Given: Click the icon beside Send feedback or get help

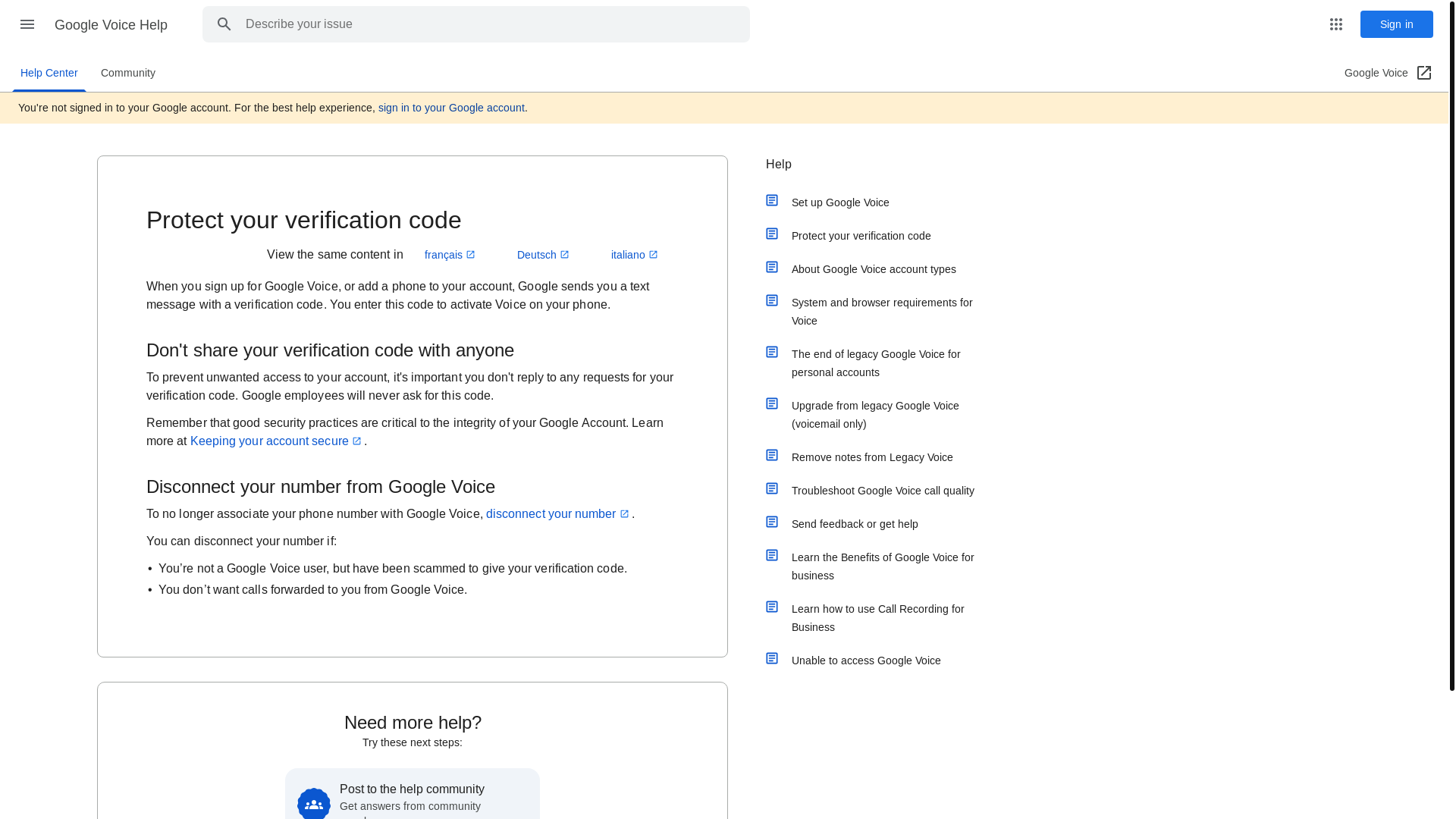Looking at the screenshot, I should 772,522.
